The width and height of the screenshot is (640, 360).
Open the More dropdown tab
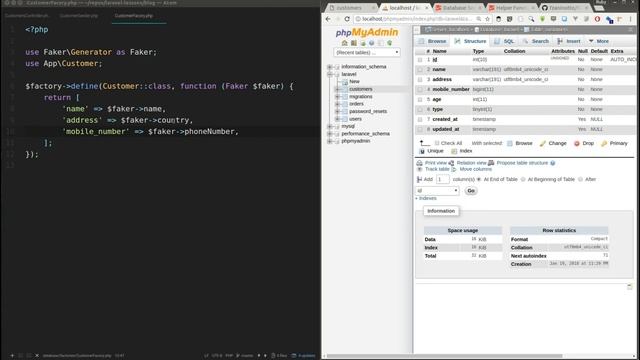click(x=599, y=41)
